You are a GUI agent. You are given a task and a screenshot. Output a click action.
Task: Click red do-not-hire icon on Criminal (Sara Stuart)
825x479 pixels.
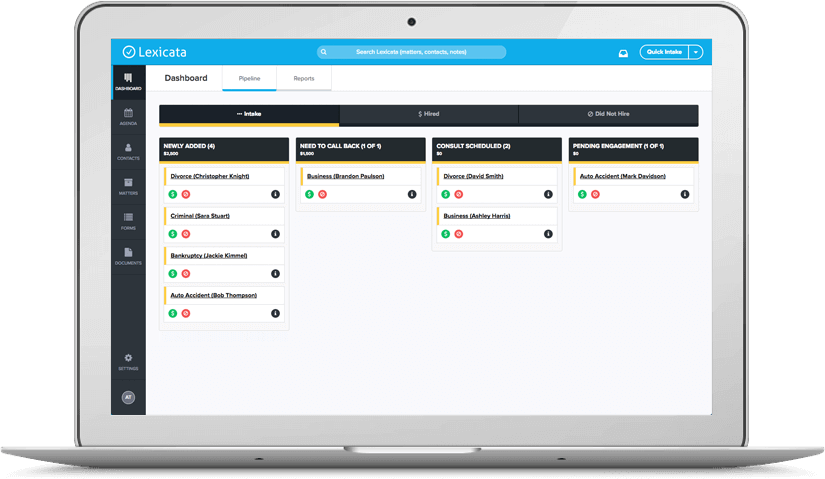pyautogui.click(x=186, y=234)
